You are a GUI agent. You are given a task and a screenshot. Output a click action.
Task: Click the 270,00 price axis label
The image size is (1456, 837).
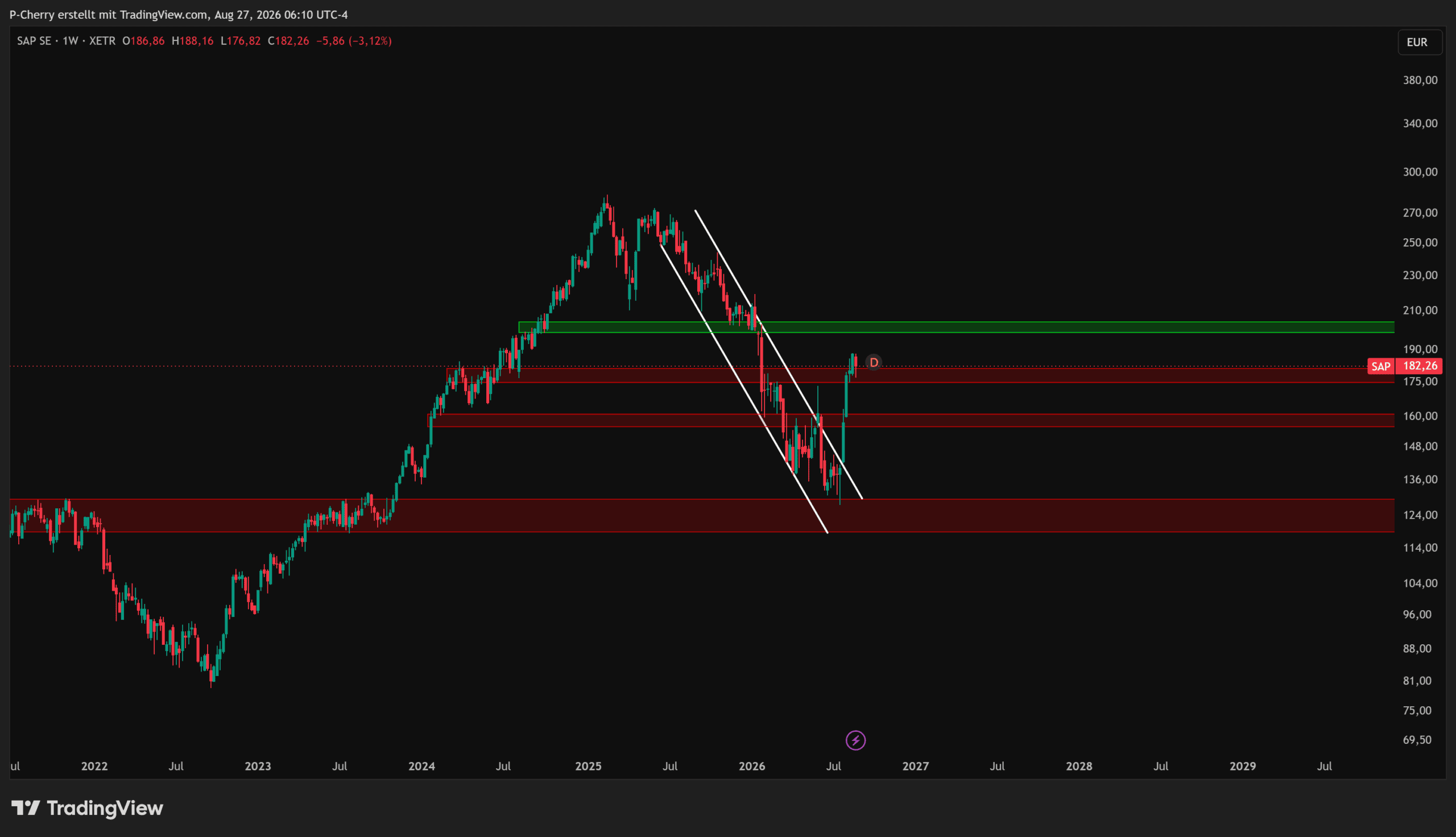1420,213
